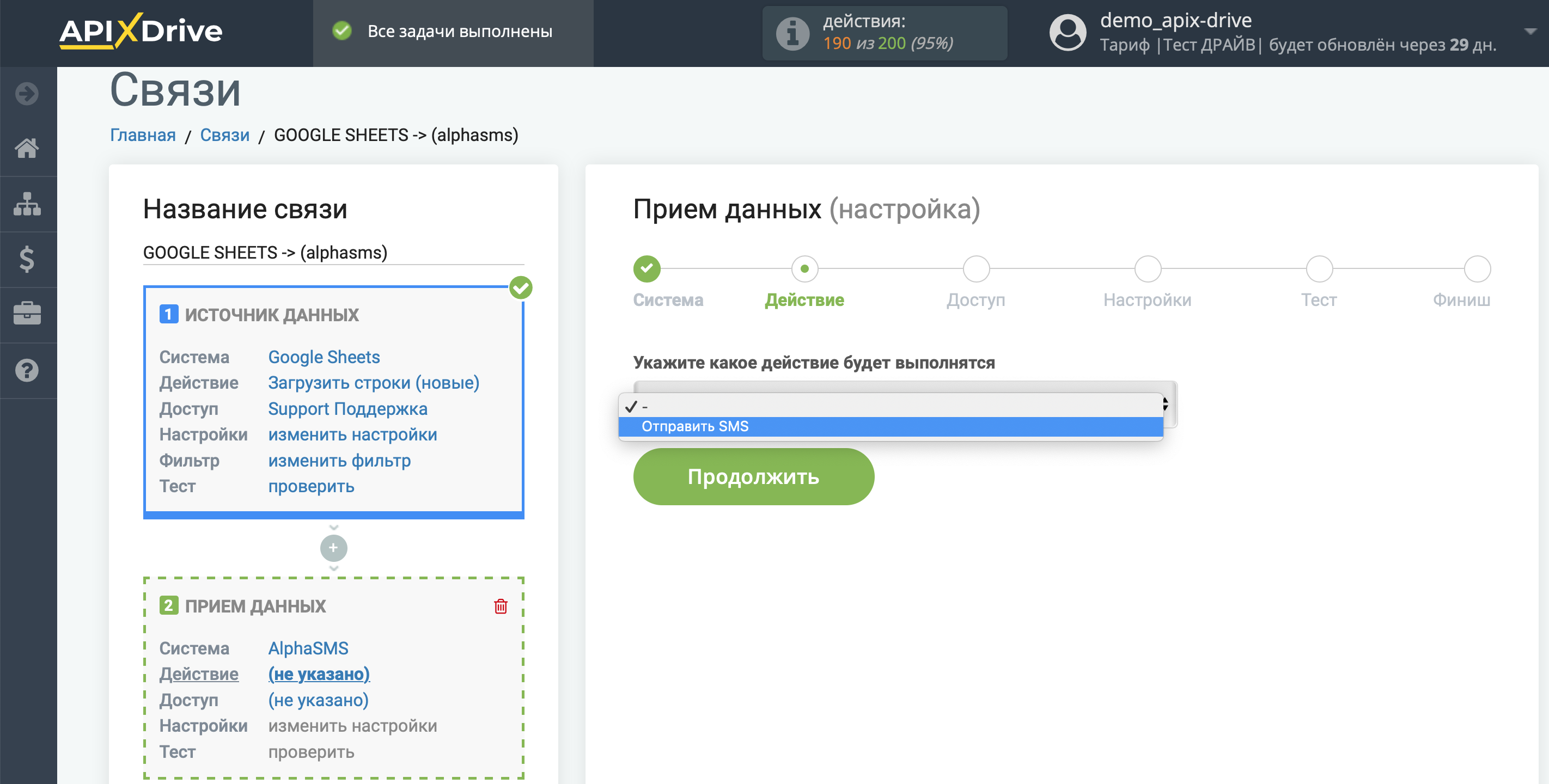Open AlphaSMS system link
This screenshot has width=1549, height=784.
(x=308, y=648)
